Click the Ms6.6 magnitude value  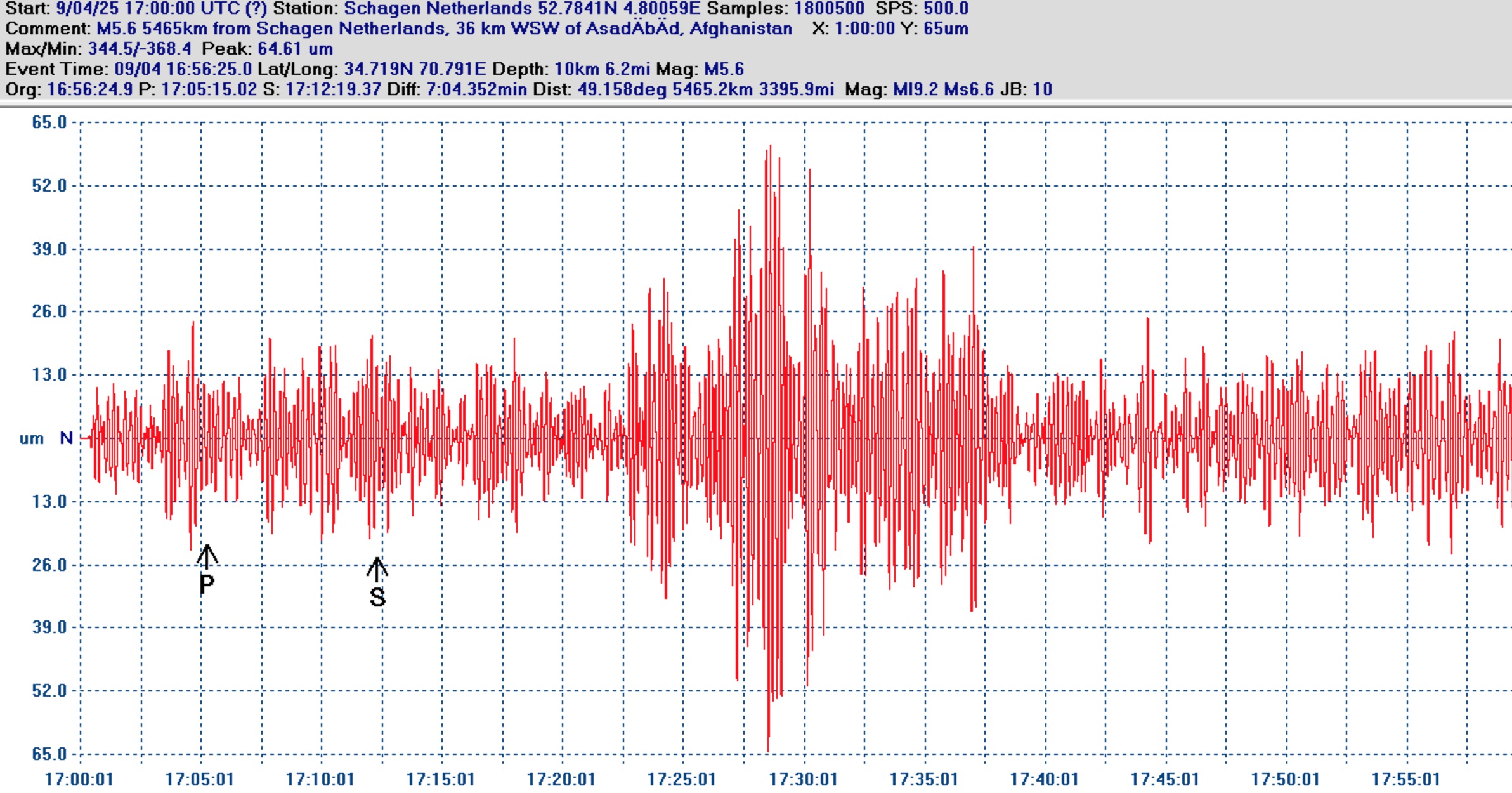tap(968, 89)
